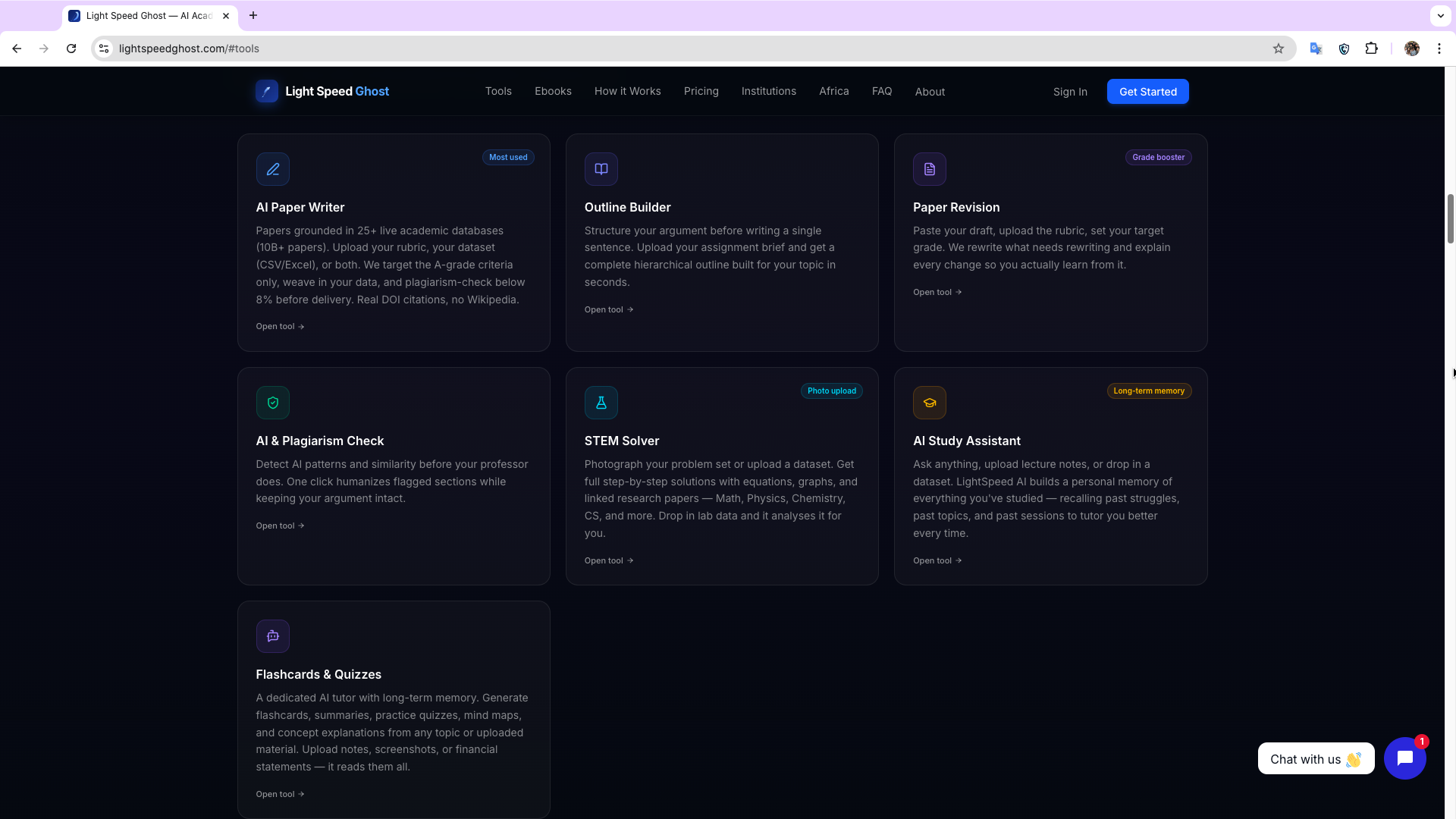Expand the tab search dropdown arrow
This screenshot has height=819, width=1456.
1440,15
